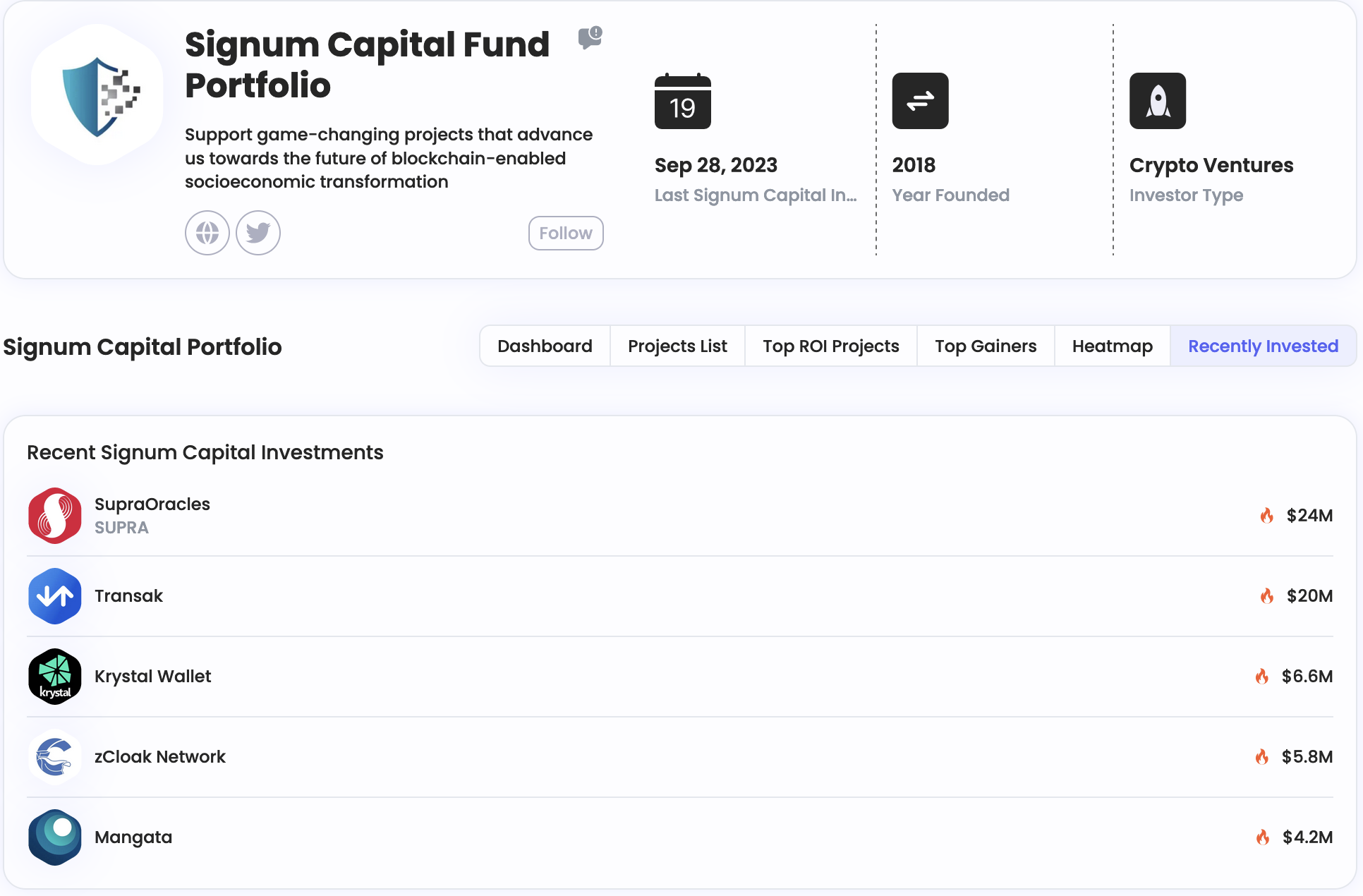1363x896 pixels.
Task: Click the fund description paragraph
Action: pyautogui.click(x=389, y=158)
